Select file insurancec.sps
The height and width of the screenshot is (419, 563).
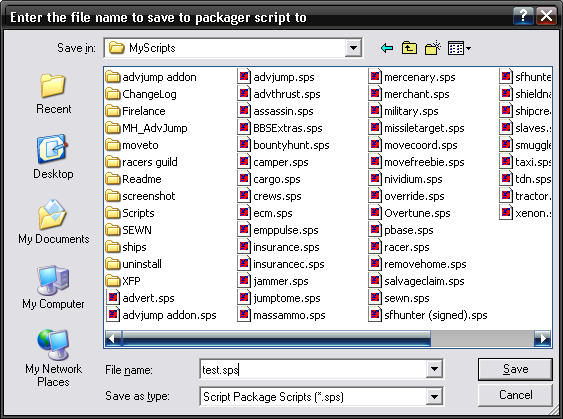(281, 264)
